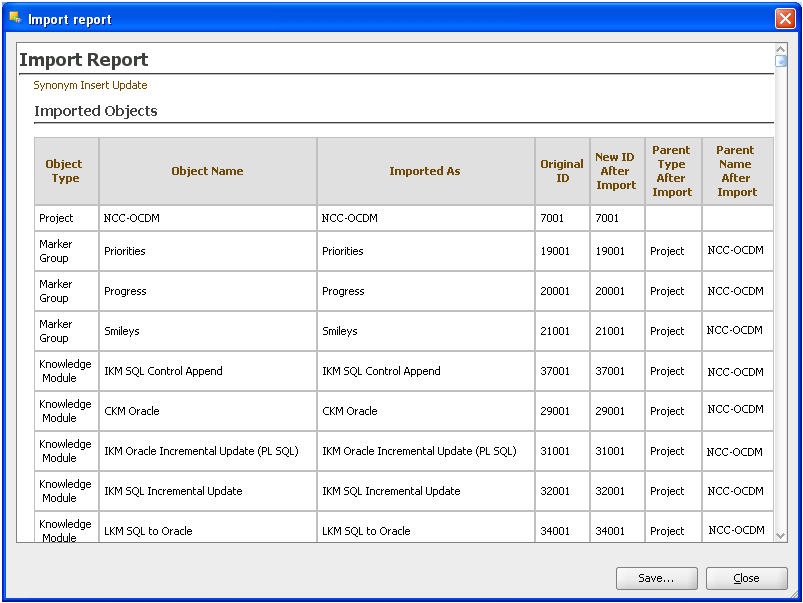The image size is (803, 603).
Task: Click the Parent Type After Import header
Action: [x=671, y=171]
